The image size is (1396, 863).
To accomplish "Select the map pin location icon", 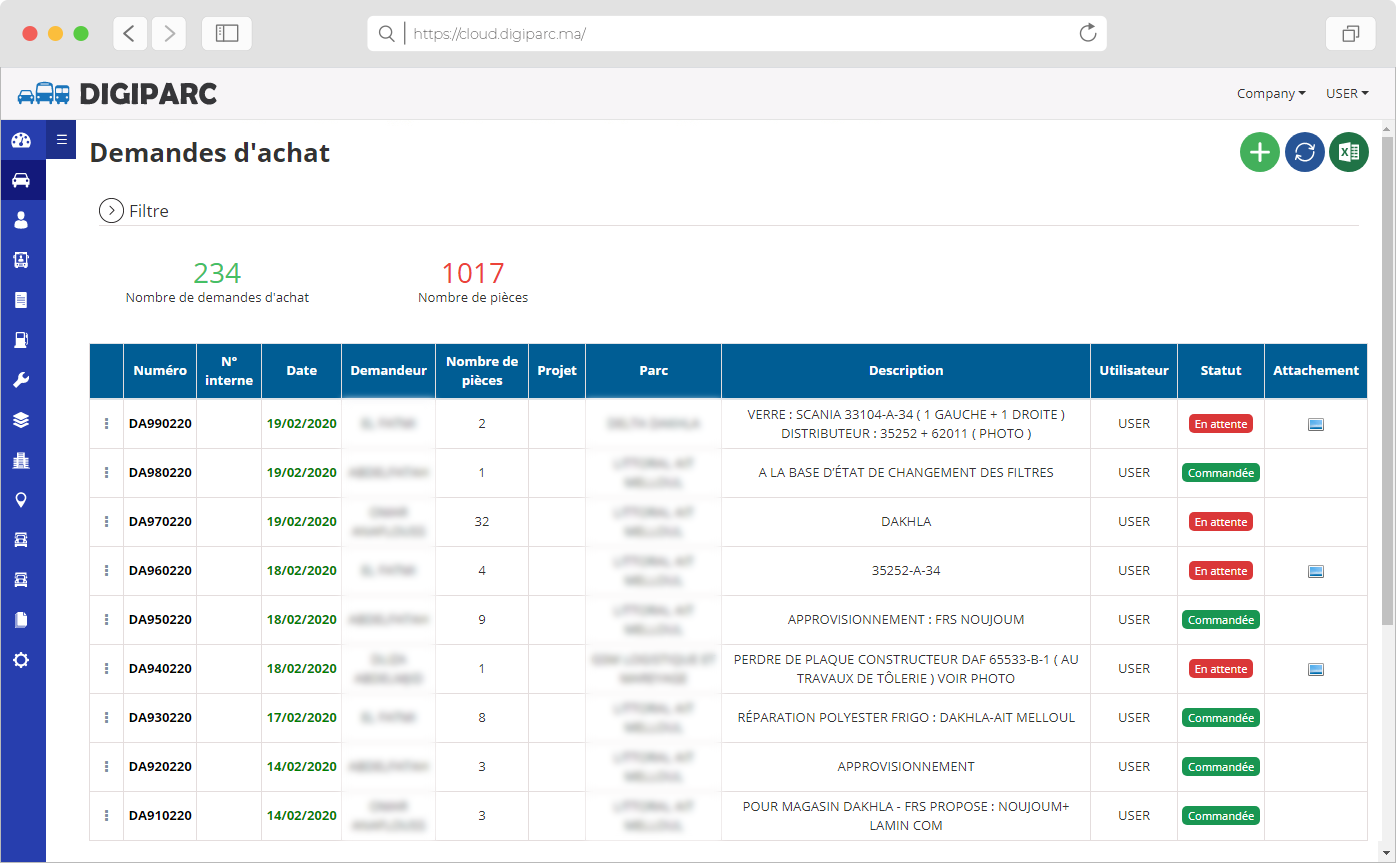I will [21, 500].
